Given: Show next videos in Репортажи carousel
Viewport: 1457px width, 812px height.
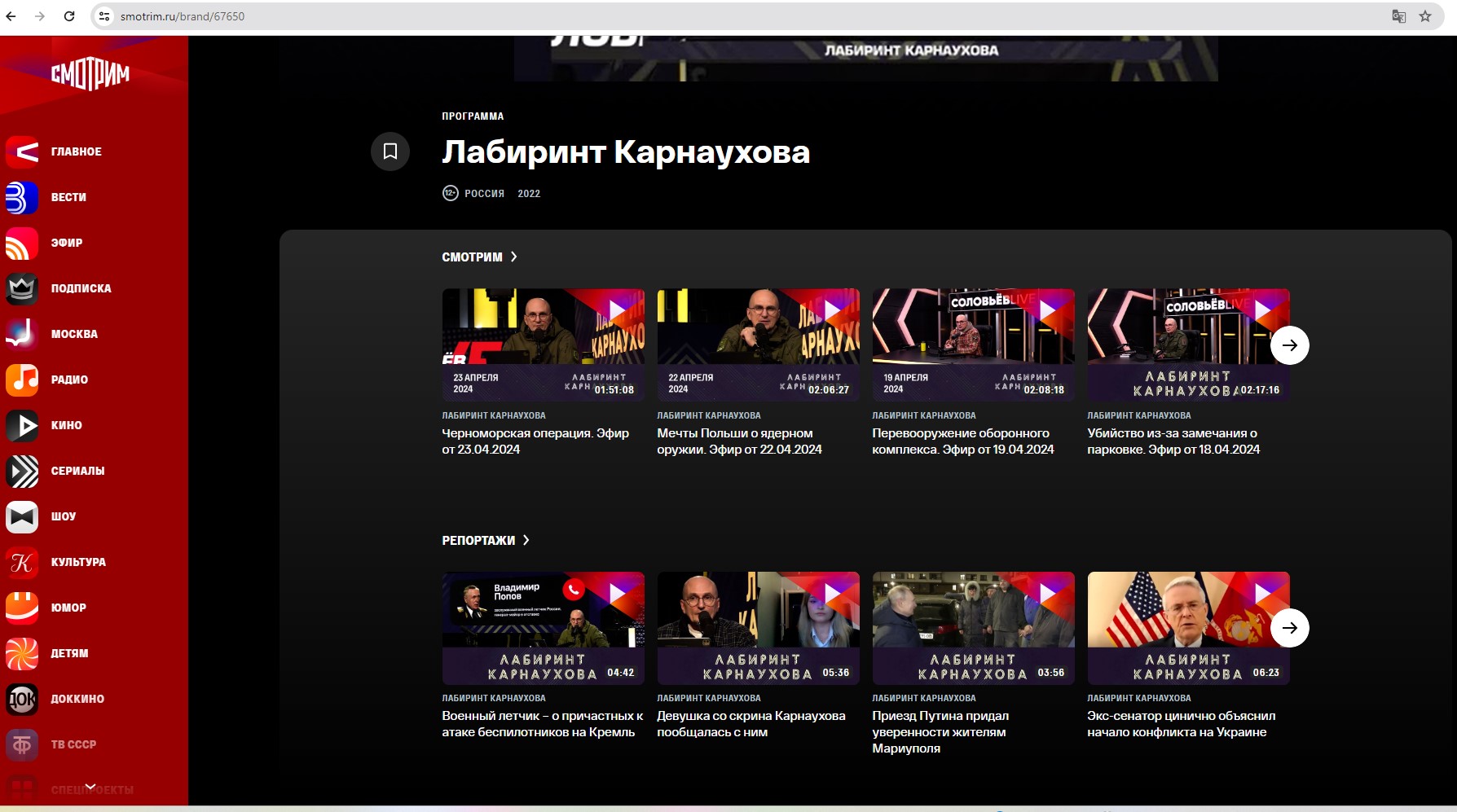Looking at the screenshot, I should pos(1290,628).
